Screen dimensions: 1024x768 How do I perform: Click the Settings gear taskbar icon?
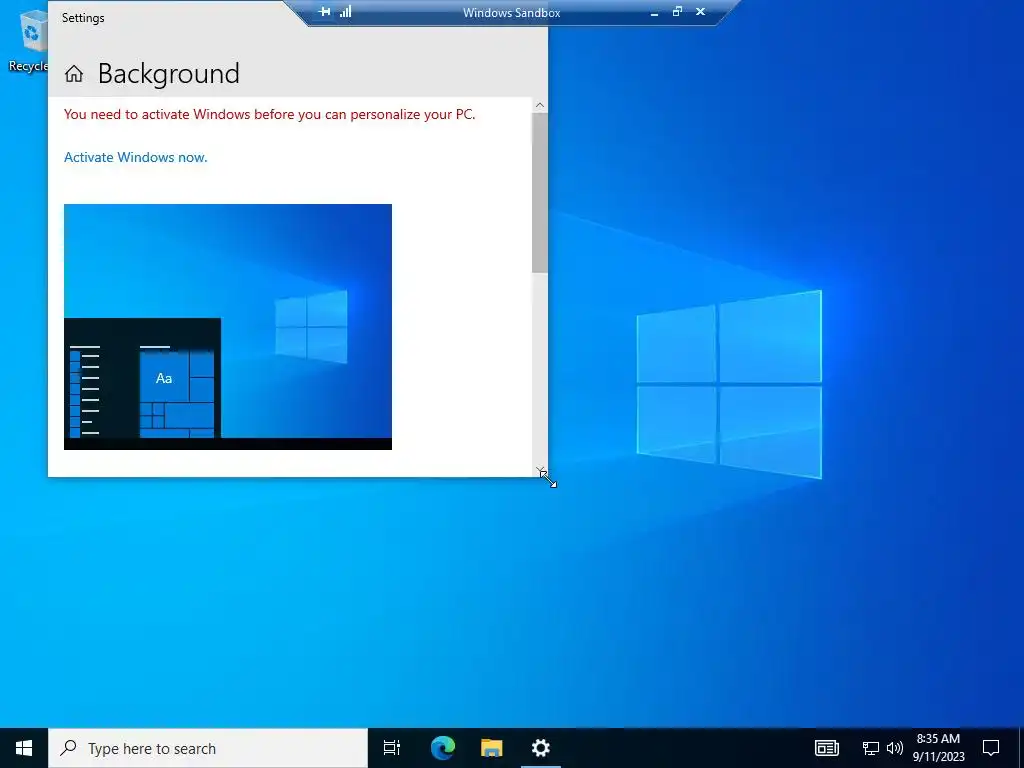pyautogui.click(x=540, y=748)
